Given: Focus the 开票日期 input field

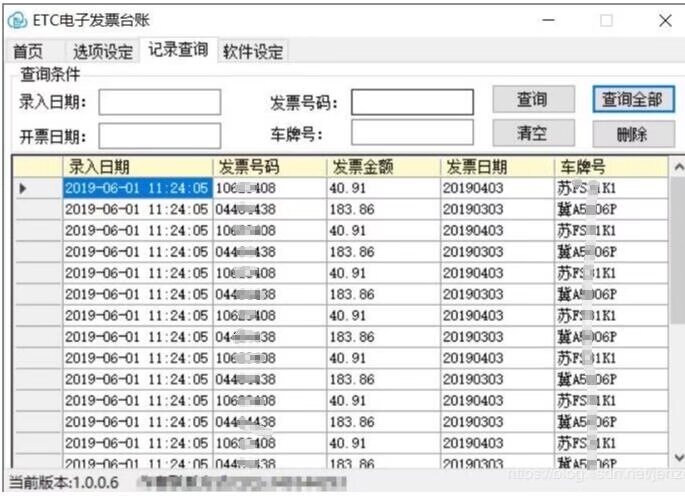Looking at the screenshot, I should (159, 136).
